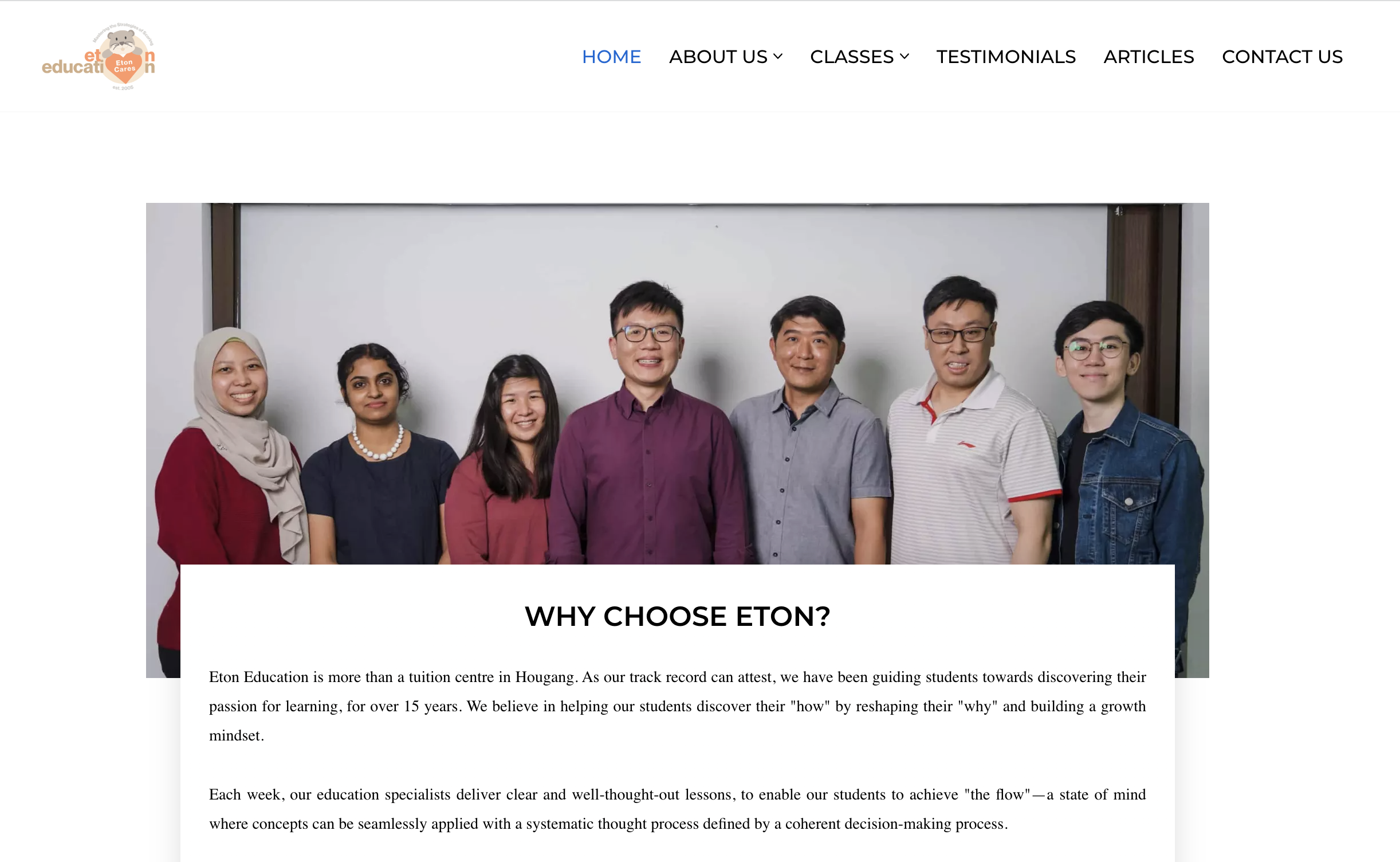1400x862 pixels.
Task: Go to the HOME page
Action: (x=611, y=57)
